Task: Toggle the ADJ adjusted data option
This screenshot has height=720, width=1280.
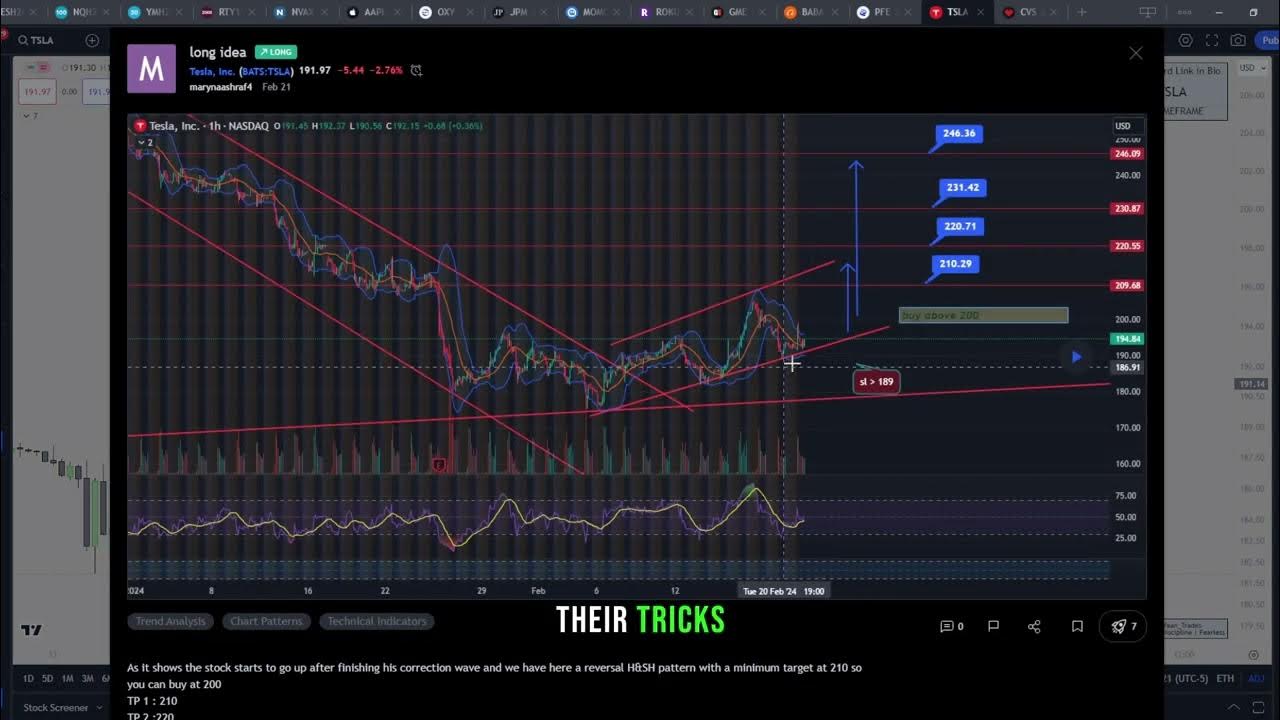Action: 1255,679
